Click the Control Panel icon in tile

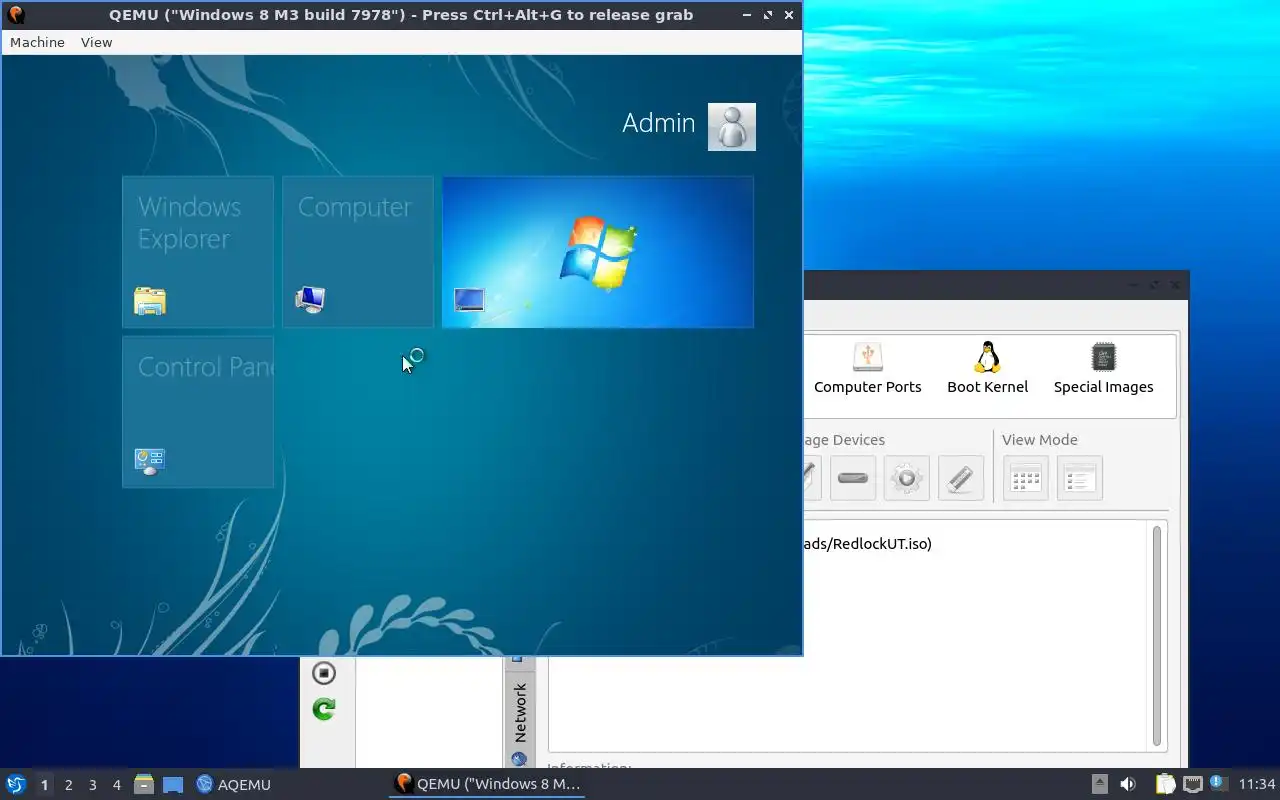150,461
